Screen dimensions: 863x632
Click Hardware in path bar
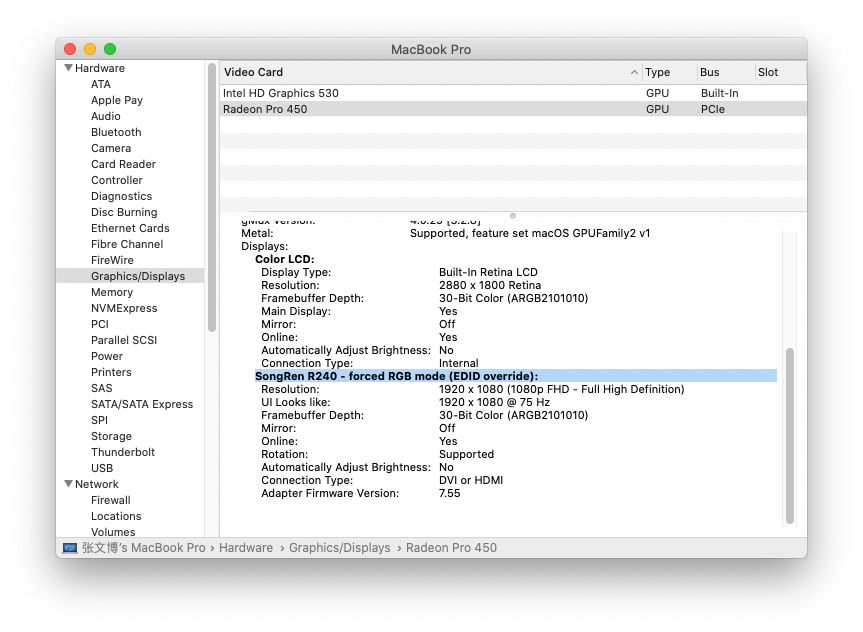click(x=246, y=548)
